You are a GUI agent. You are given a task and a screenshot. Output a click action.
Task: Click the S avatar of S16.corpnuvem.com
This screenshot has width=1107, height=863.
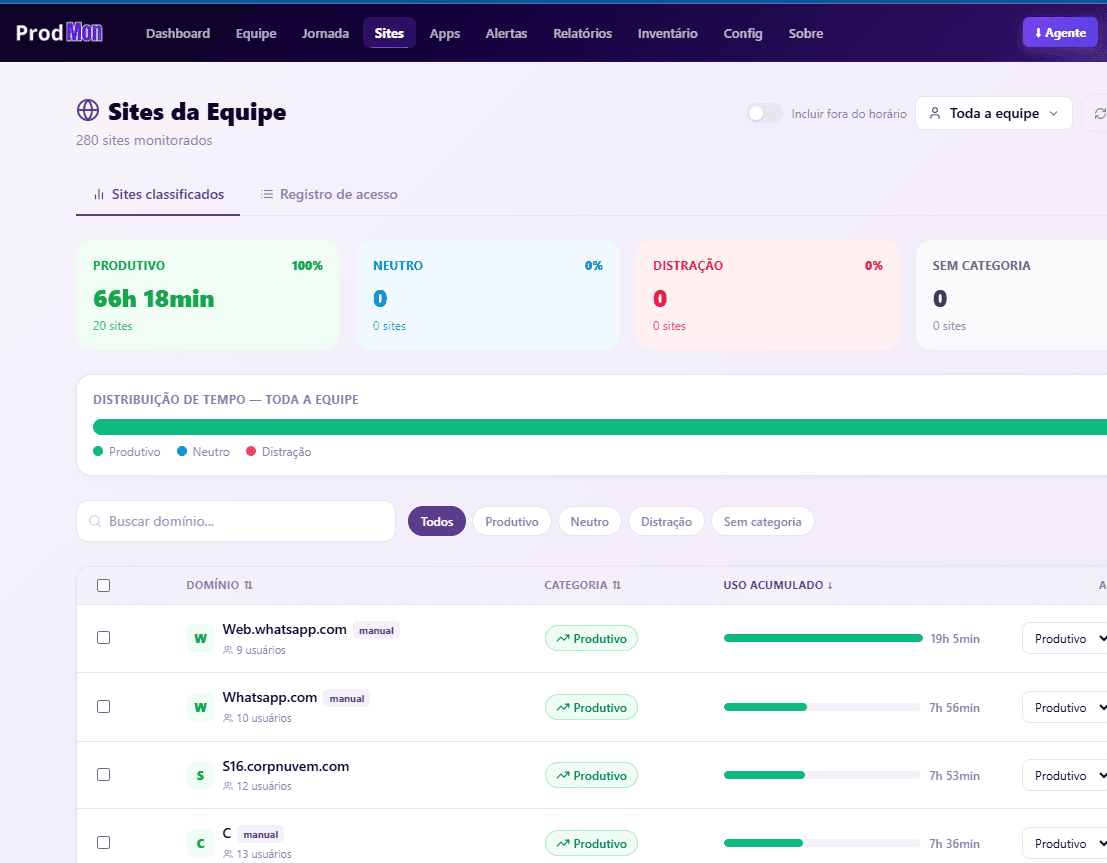click(201, 775)
